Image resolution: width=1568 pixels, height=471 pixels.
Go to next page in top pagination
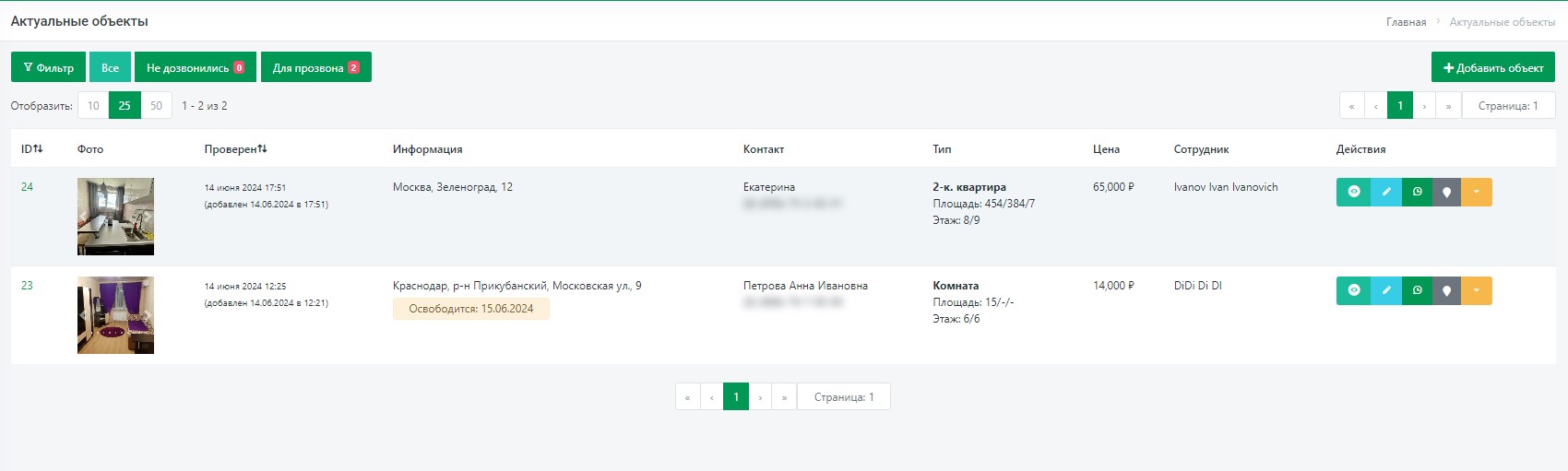(x=1424, y=105)
